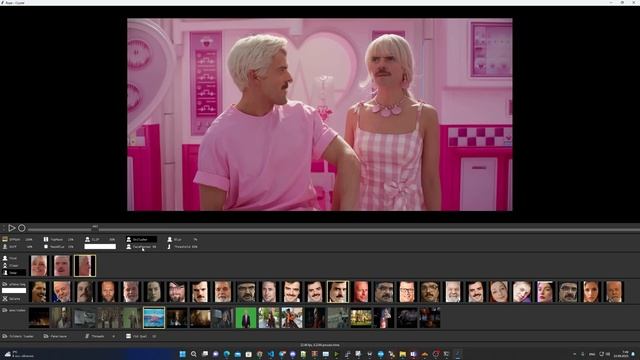
Task: Toggle the Blur option
Action: coord(182,239)
